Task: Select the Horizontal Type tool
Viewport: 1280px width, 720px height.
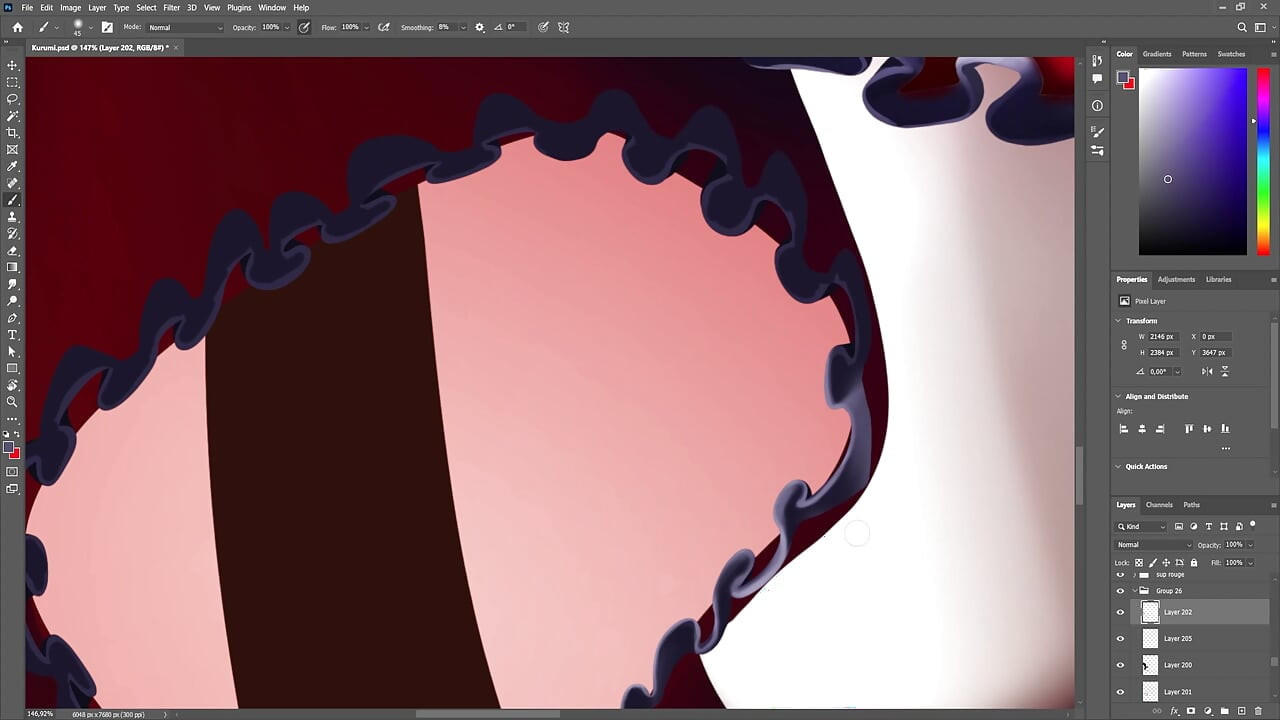Action: click(x=13, y=334)
